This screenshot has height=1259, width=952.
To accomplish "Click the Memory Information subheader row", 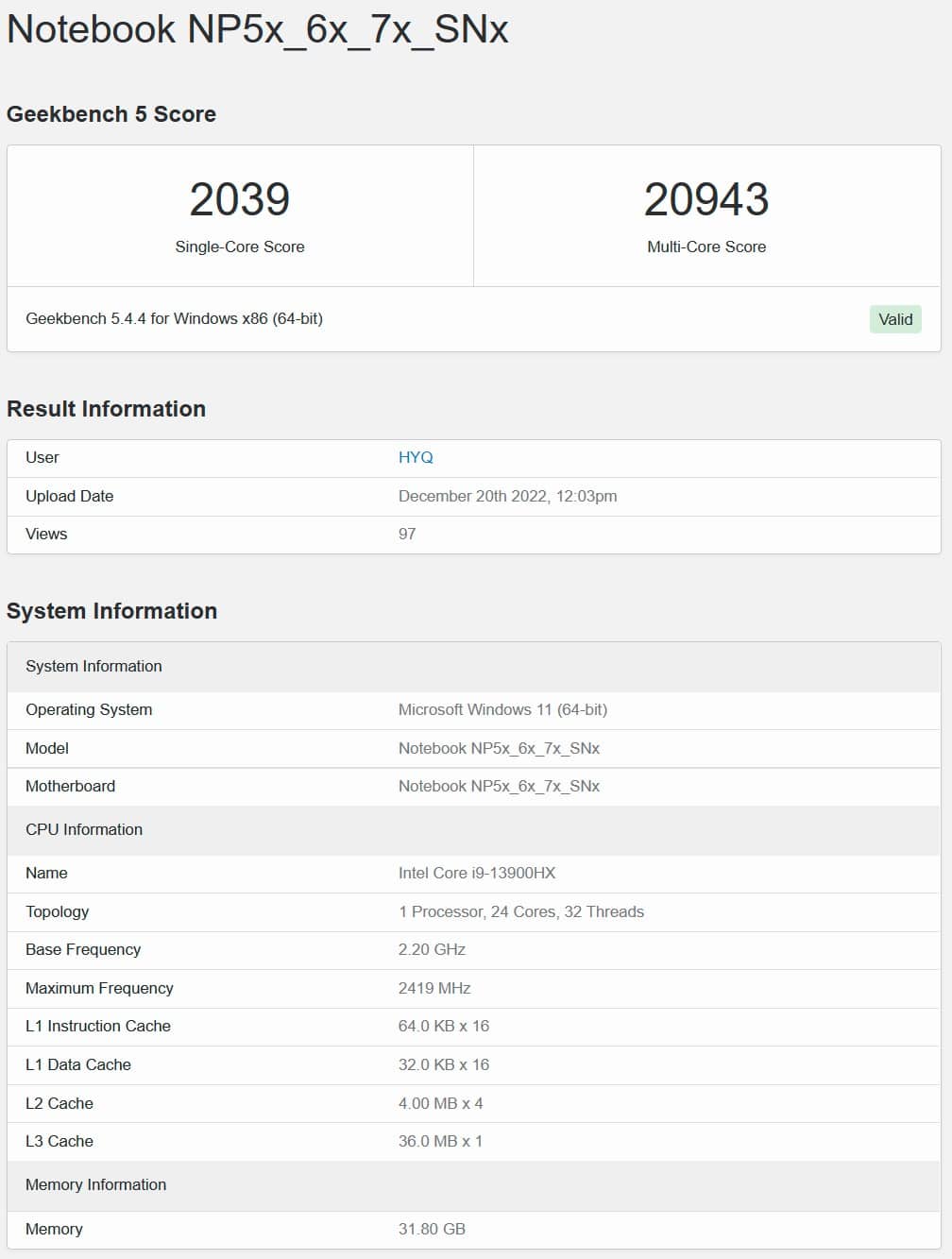I will click(x=474, y=1184).
